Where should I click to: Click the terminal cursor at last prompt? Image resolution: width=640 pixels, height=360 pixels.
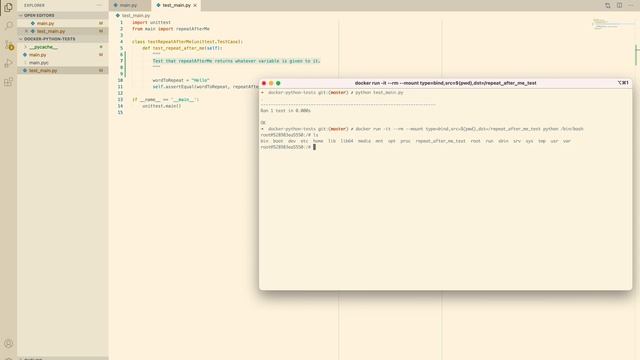click(x=314, y=147)
